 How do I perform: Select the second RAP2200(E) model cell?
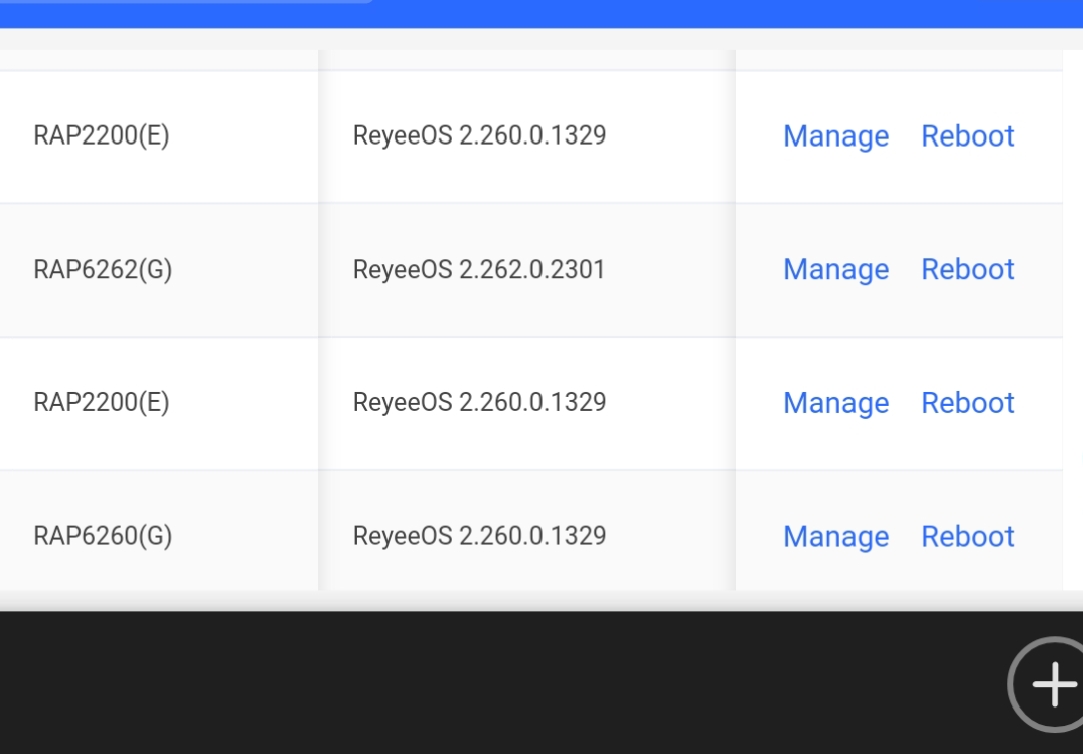tap(101, 403)
